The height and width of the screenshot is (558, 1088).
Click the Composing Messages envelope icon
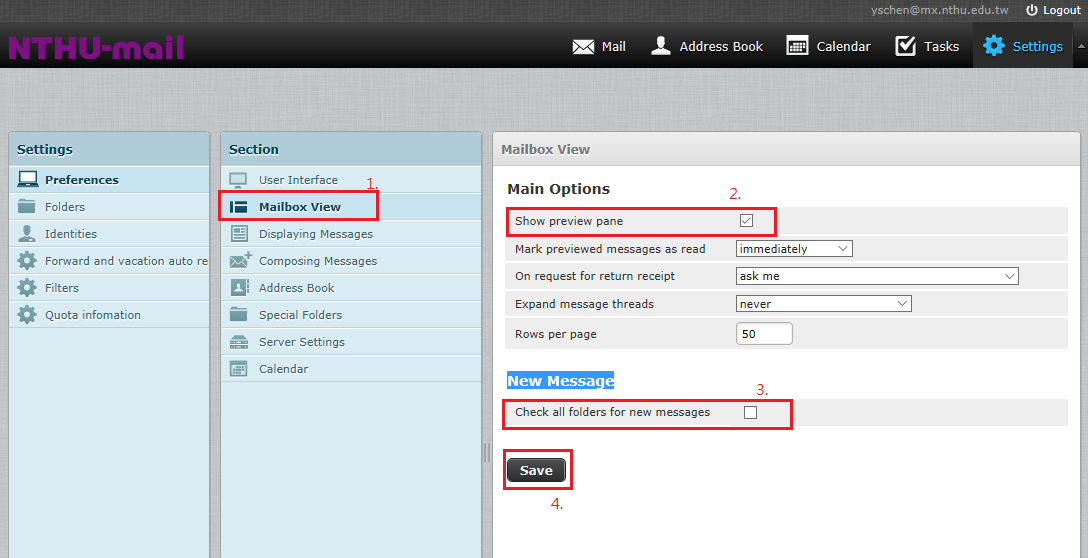240,261
